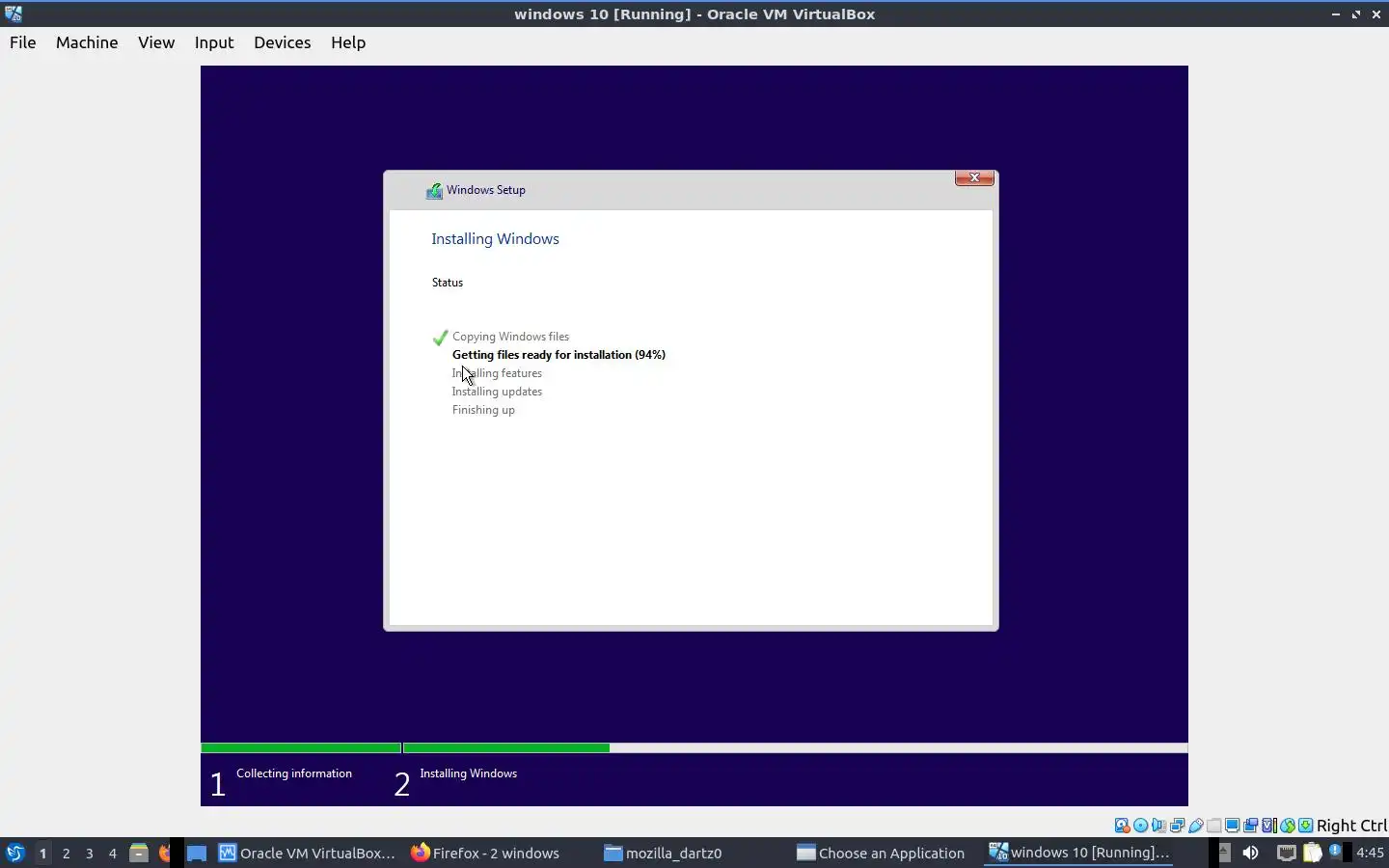Image resolution: width=1389 pixels, height=868 pixels.
Task: Open the clipboard manager tray icon
Action: click(x=1312, y=853)
